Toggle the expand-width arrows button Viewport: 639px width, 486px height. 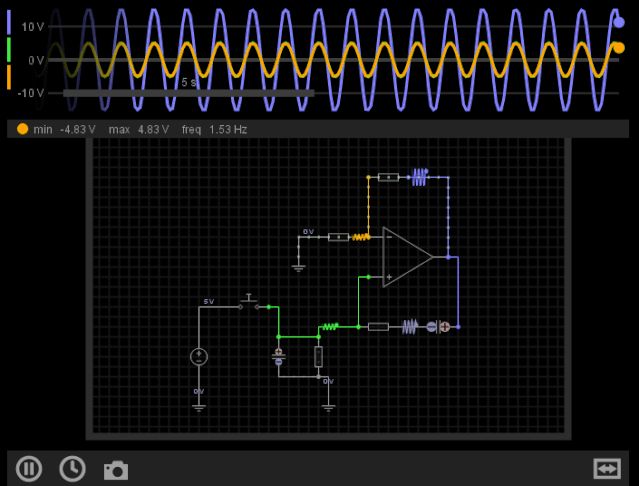[607, 469]
